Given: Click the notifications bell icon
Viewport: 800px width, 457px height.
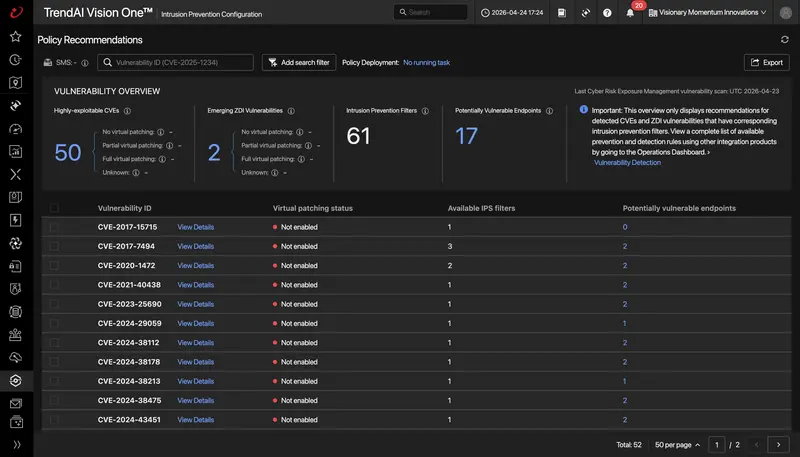Looking at the screenshot, I should (x=630, y=13).
